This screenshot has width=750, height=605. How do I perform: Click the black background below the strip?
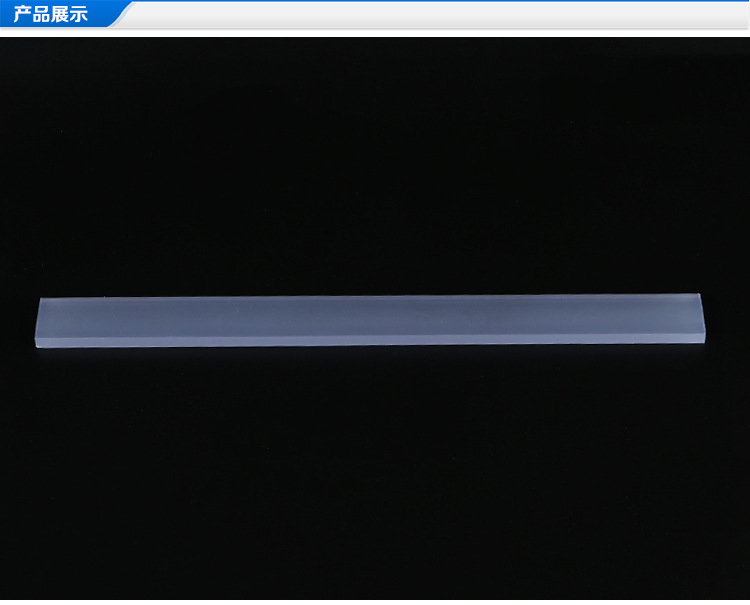[x=375, y=470]
